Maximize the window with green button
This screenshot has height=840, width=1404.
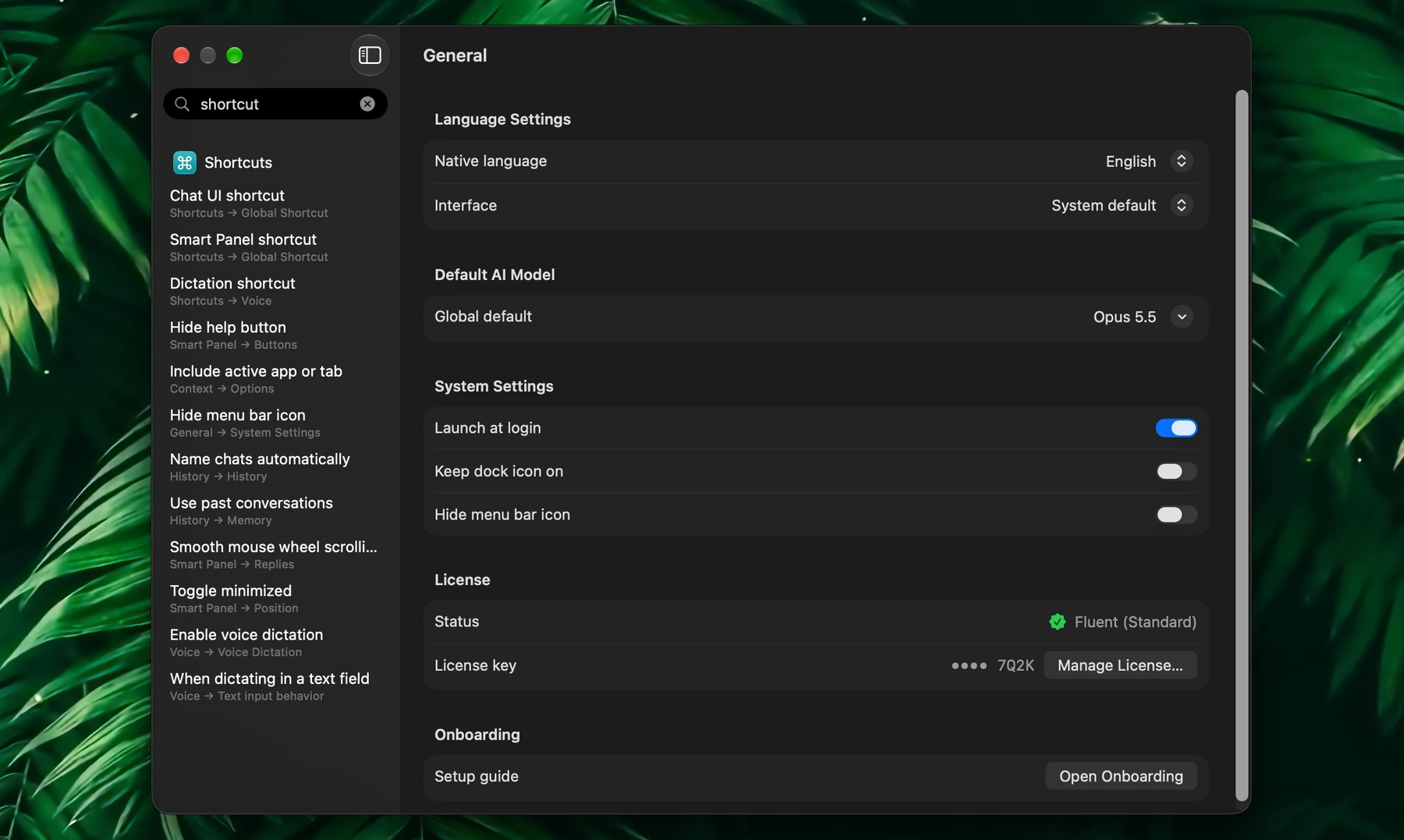tap(234, 55)
